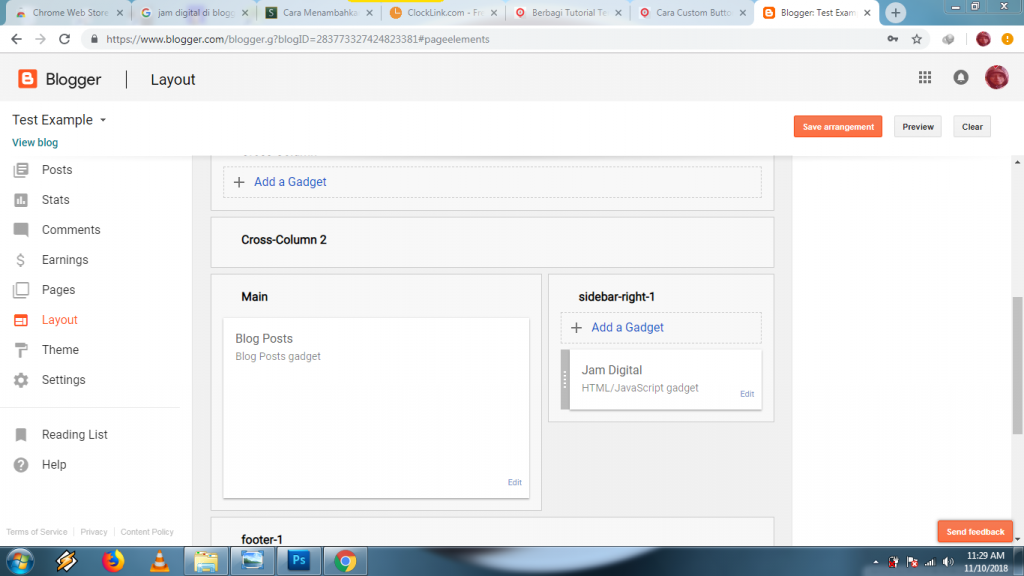Click the Reading List bookmark icon
Screen dimensions: 1024x576
21,435
